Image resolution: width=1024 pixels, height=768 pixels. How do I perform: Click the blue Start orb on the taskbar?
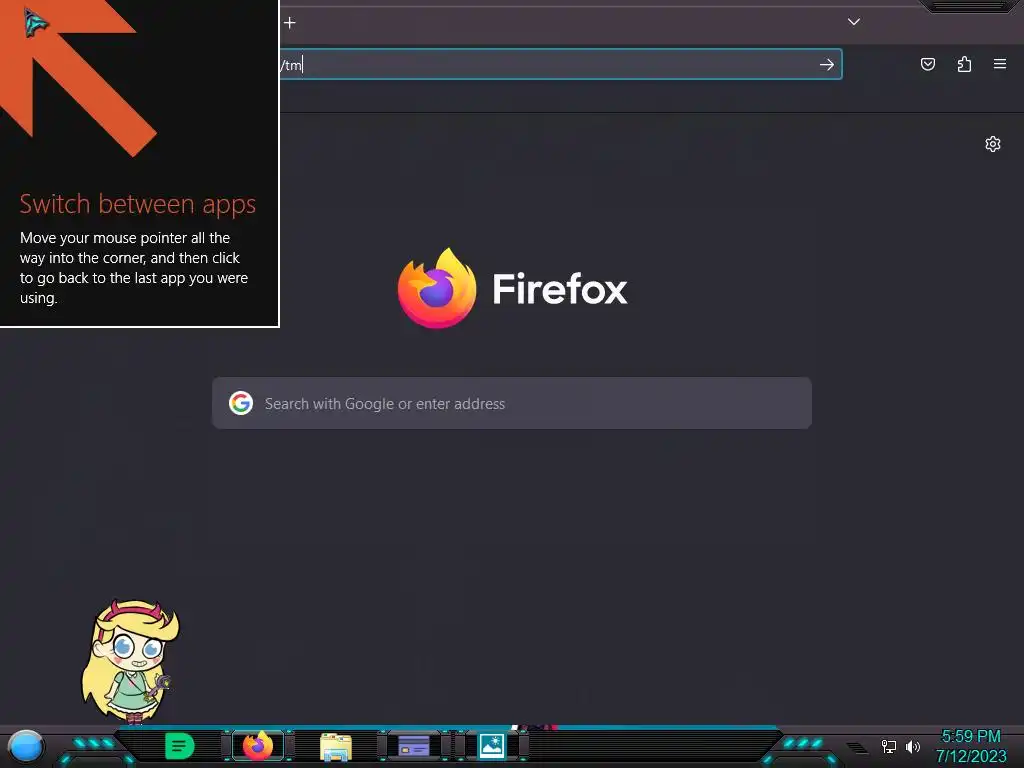(x=26, y=747)
